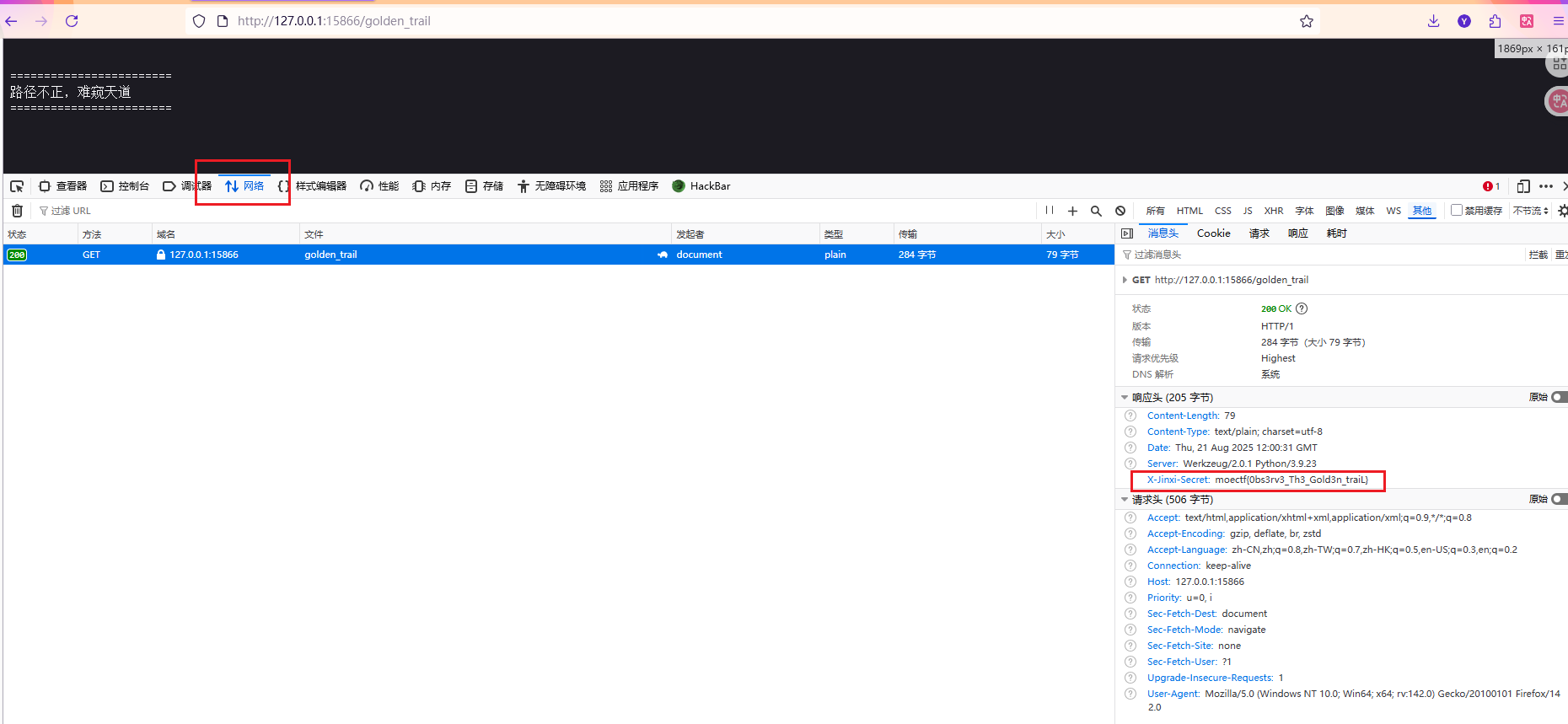
Task: Click the search magnifier in network toolbar
Action: 1096,211
